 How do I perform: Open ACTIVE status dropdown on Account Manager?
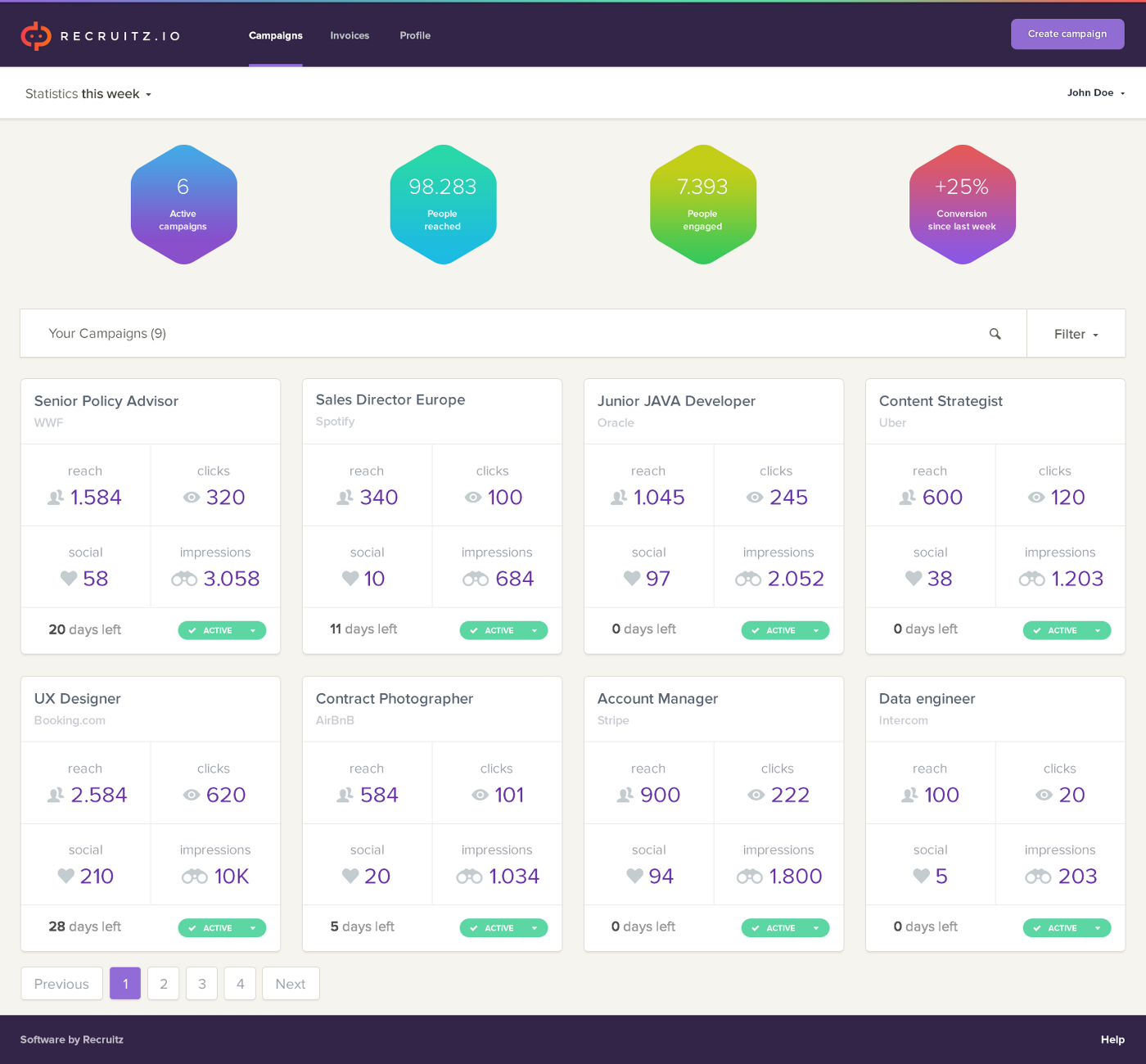(x=785, y=928)
